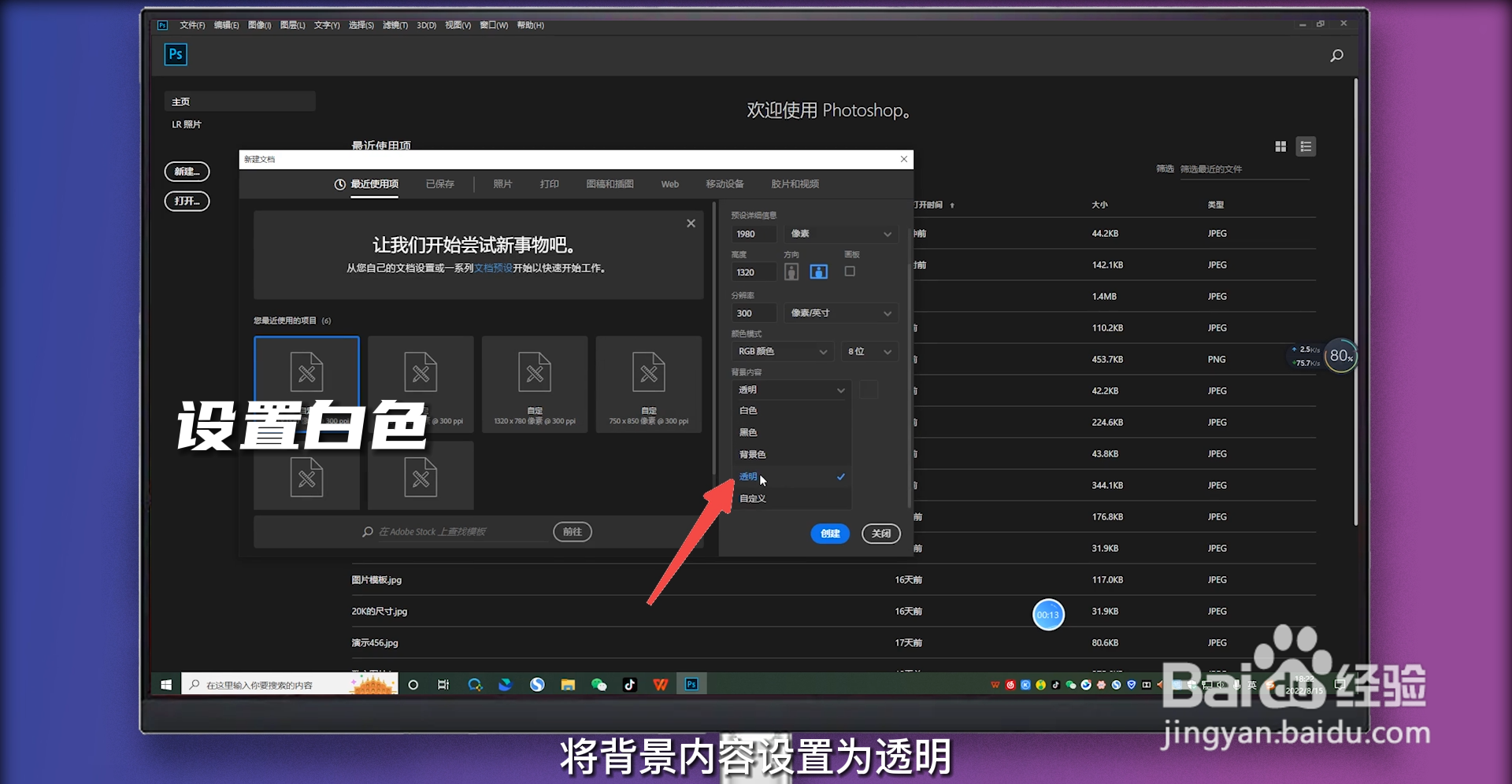Open the 滤镜(T) menu

(x=395, y=25)
